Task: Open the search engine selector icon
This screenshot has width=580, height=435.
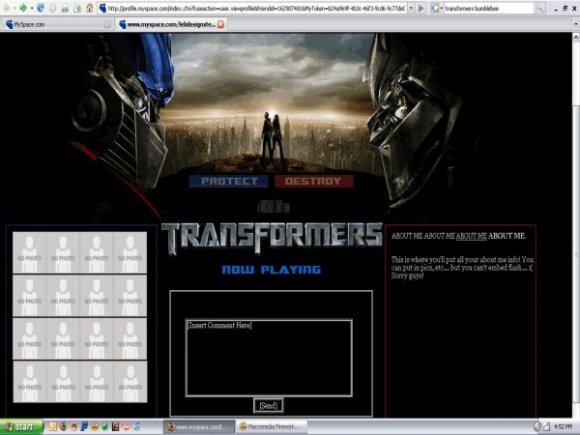Action: coord(436,8)
